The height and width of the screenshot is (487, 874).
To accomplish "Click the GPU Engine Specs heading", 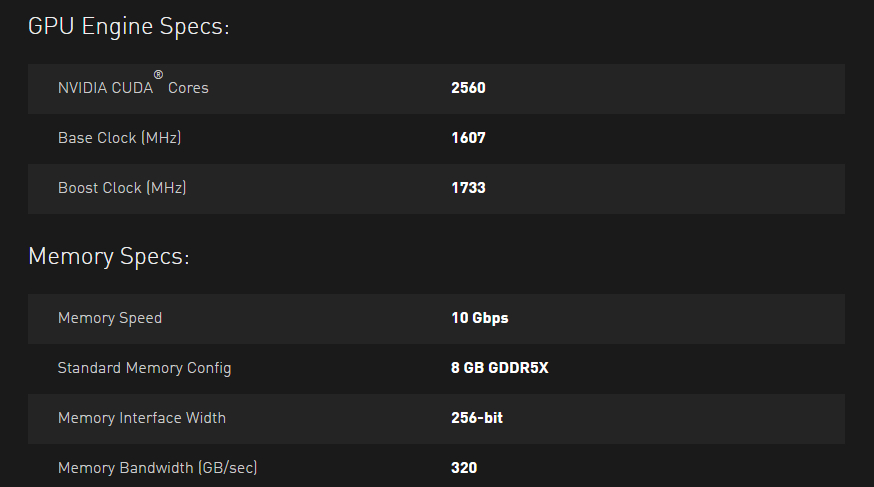I will (129, 27).
